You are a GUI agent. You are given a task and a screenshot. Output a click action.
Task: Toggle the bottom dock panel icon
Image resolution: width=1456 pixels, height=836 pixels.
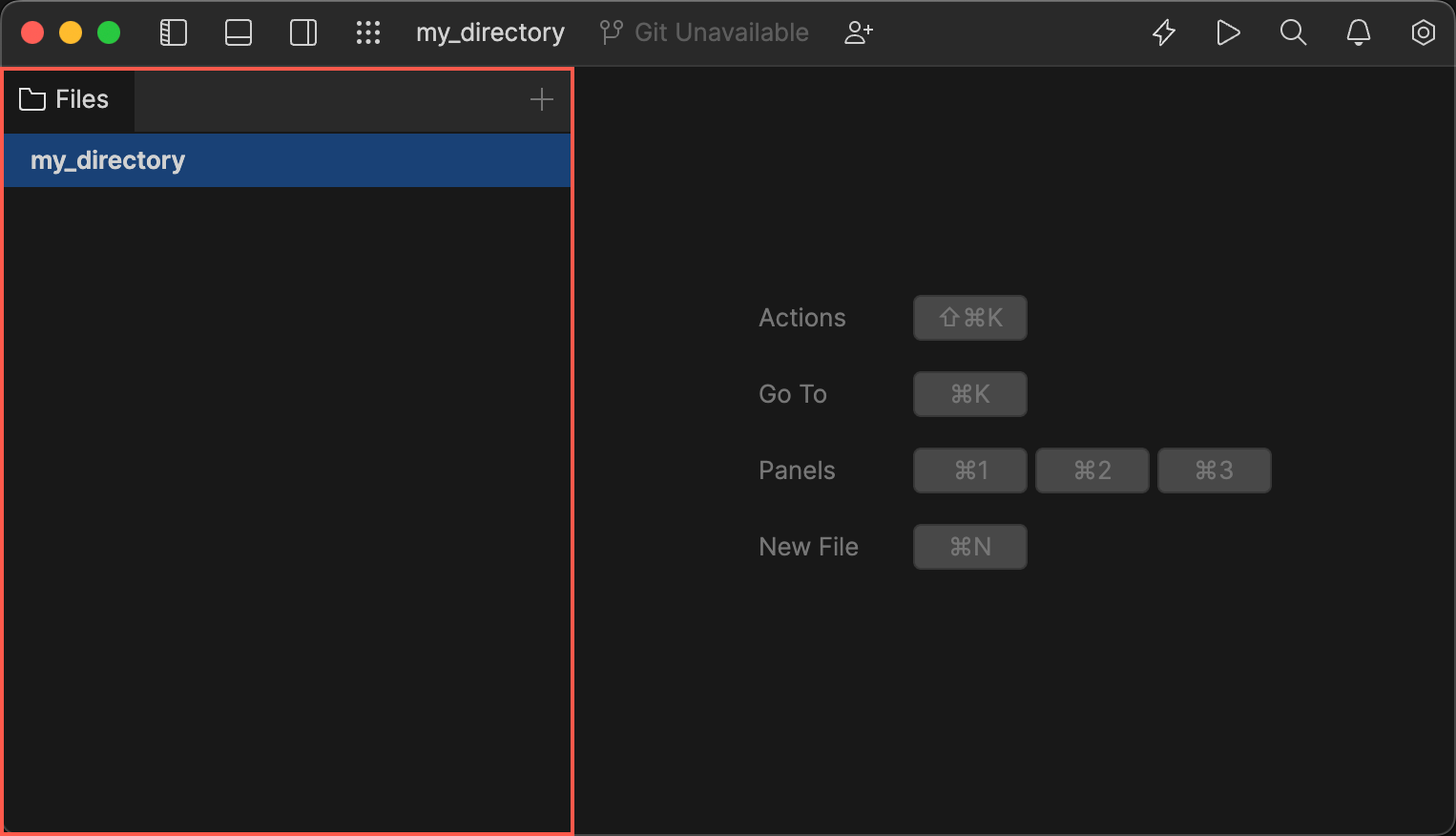(238, 31)
